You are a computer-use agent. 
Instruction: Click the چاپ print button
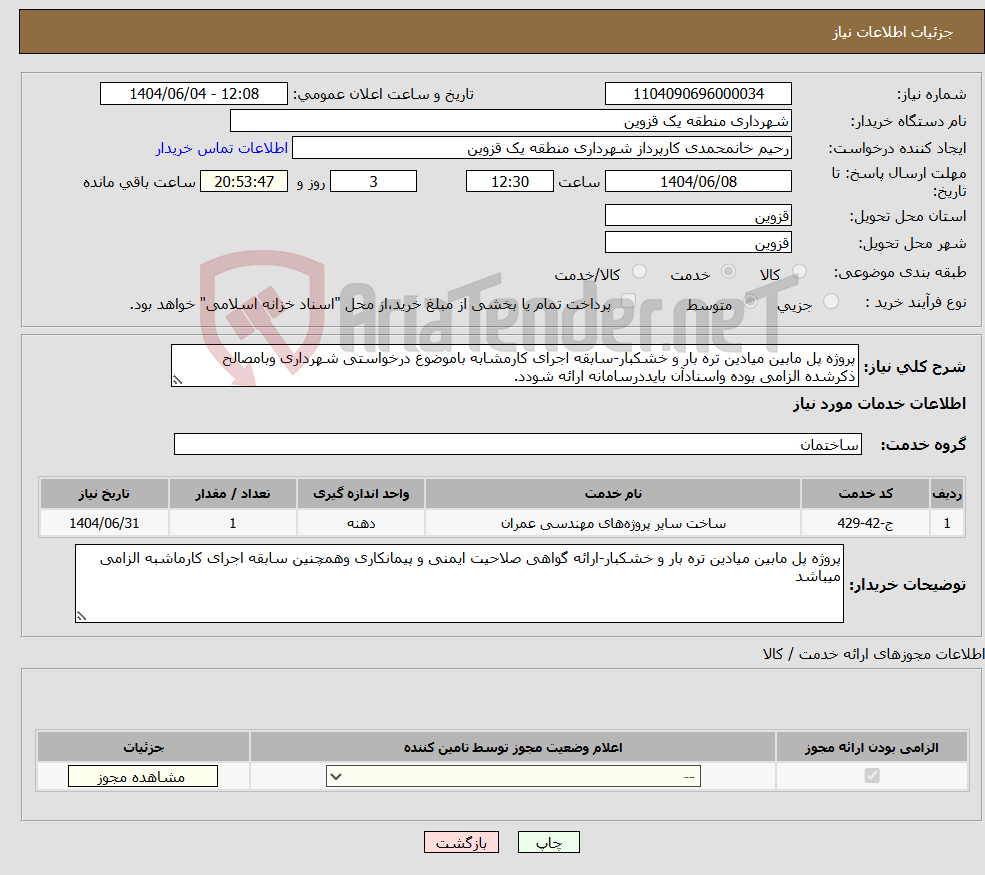click(548, 842)
